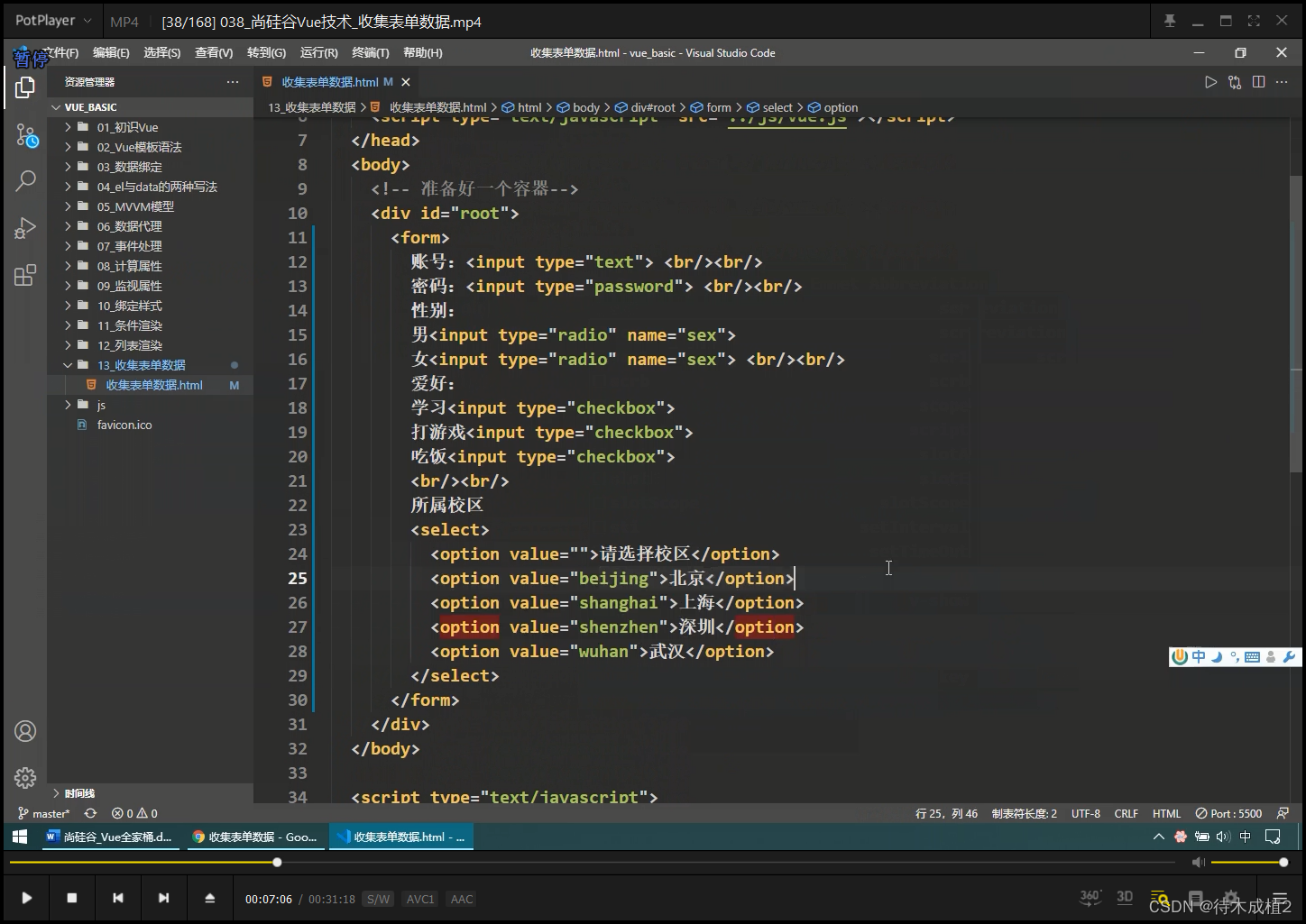Click the feedback icon in status bar
Screen dimensions: 1306x924
[x=1283, y=813]
